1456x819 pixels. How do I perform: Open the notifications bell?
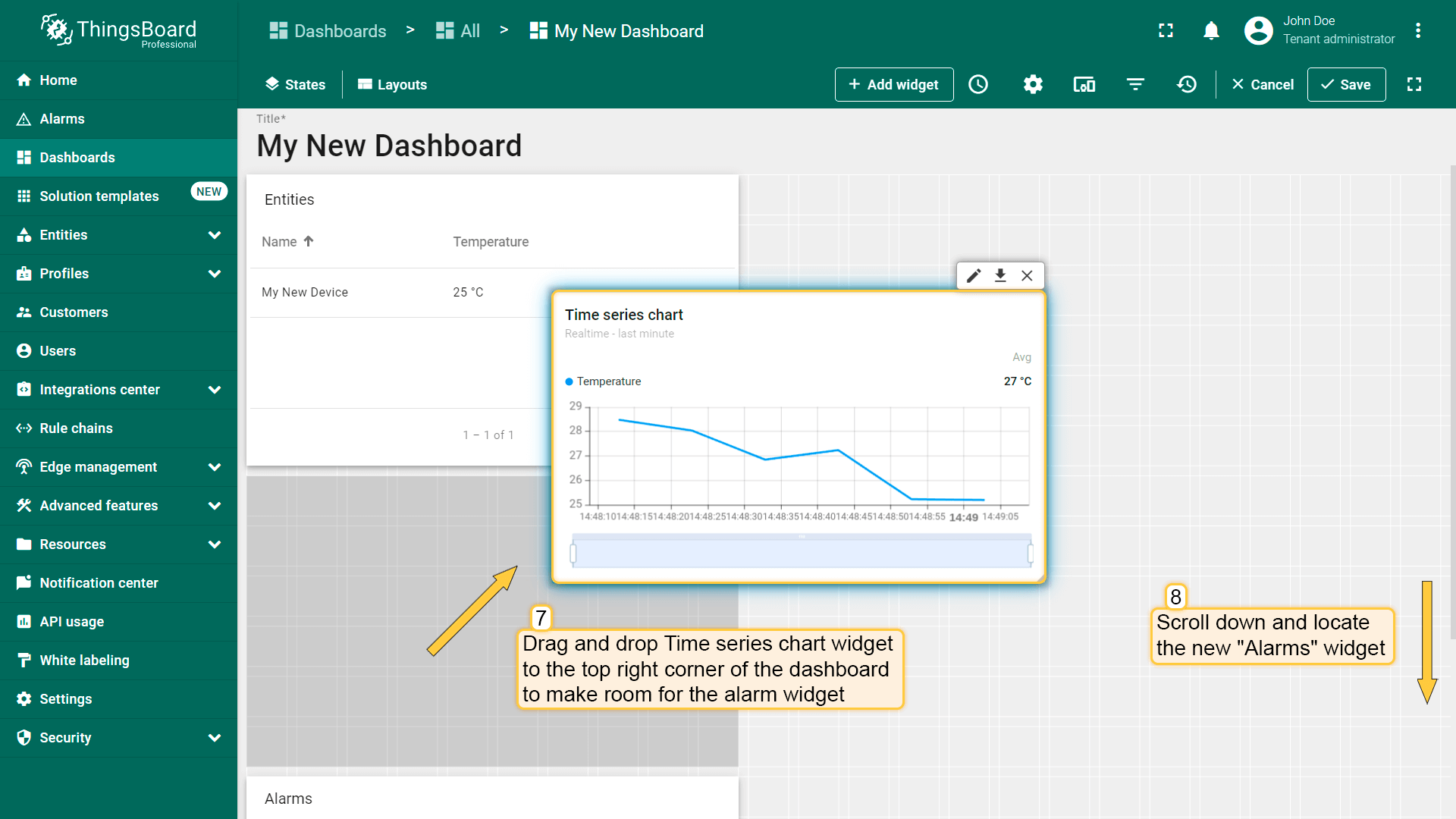(x=1211, y=30)
